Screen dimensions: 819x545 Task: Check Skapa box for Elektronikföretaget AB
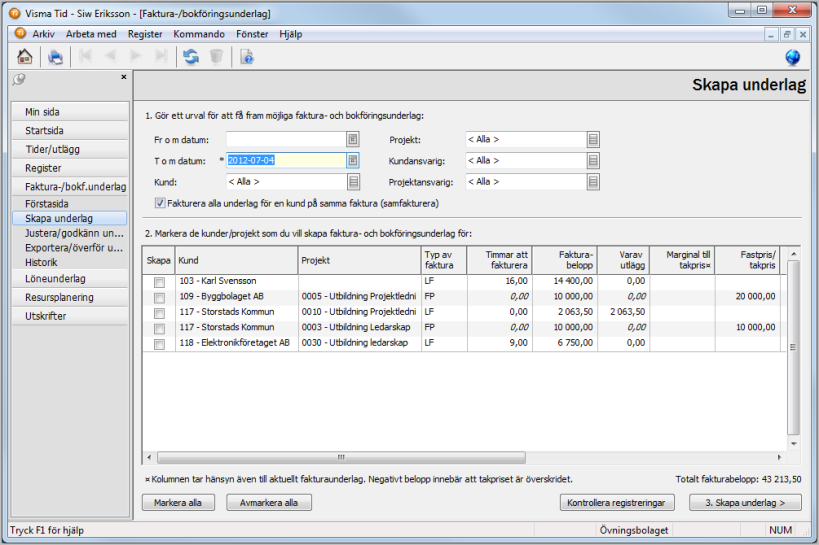(x=159, y=344)
